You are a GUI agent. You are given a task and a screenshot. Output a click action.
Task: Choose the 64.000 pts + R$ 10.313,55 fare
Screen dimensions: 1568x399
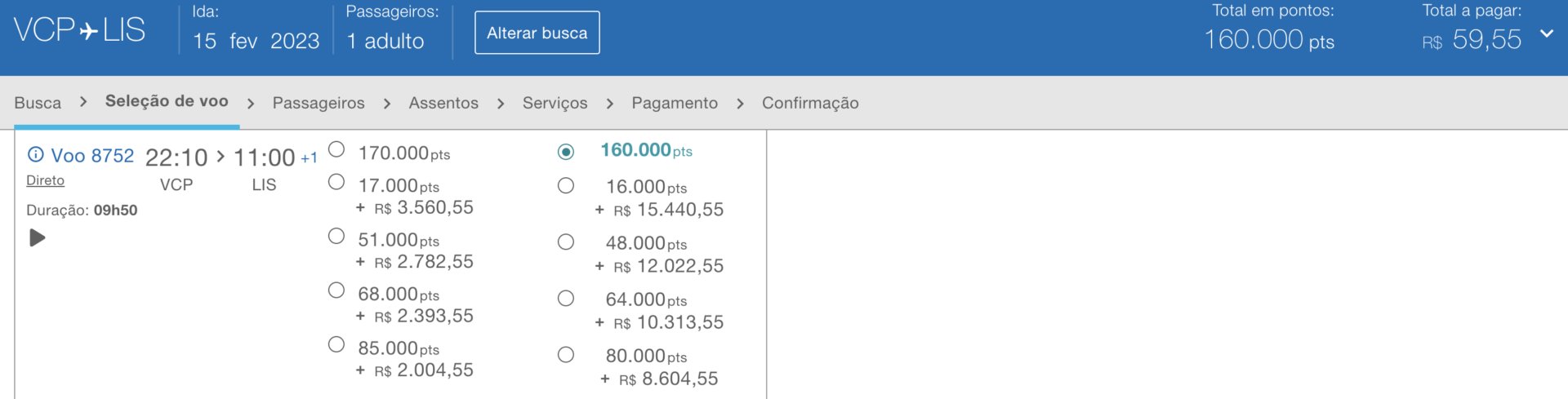click(566, 299)
